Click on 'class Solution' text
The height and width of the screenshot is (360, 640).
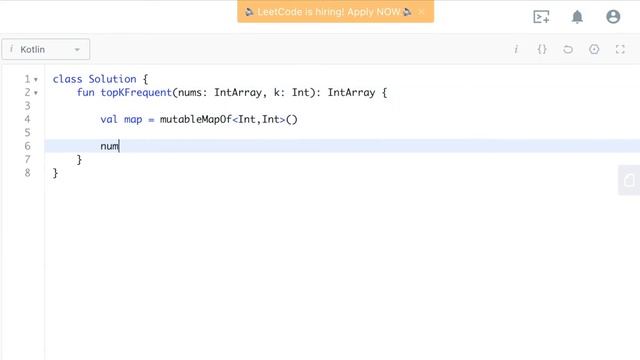[x=94, y=79]
